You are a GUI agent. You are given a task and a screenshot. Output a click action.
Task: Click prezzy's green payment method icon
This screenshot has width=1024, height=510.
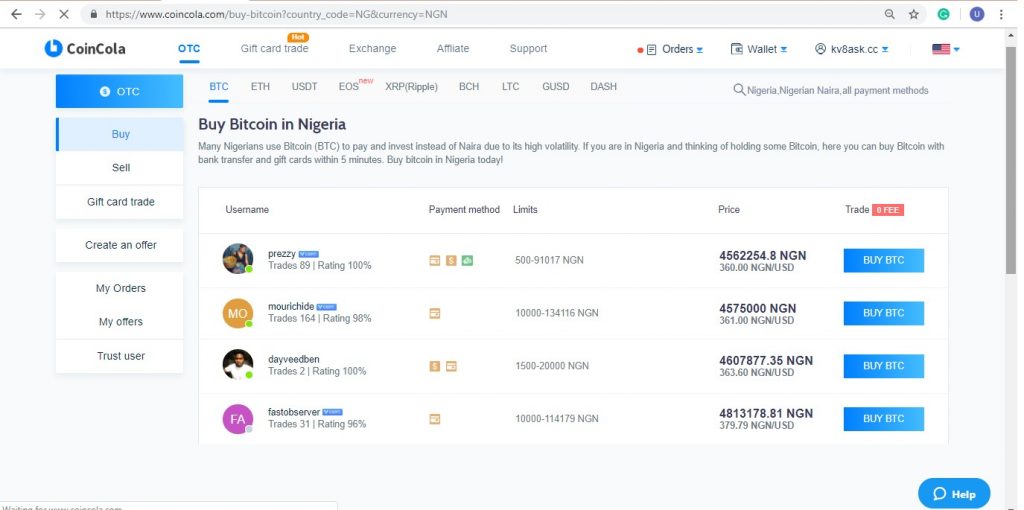(467, 261)
